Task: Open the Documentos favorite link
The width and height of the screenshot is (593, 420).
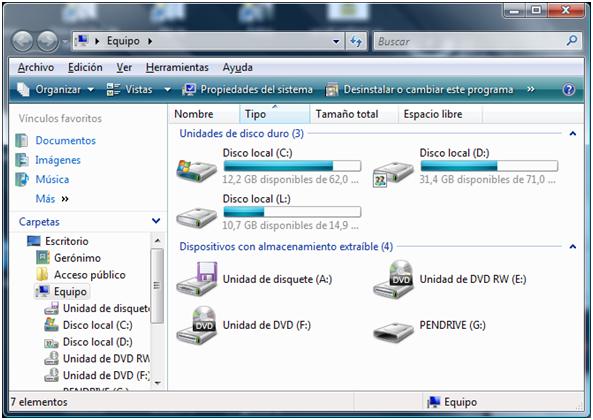Action: pyautogui.click(x=65, y=140)
